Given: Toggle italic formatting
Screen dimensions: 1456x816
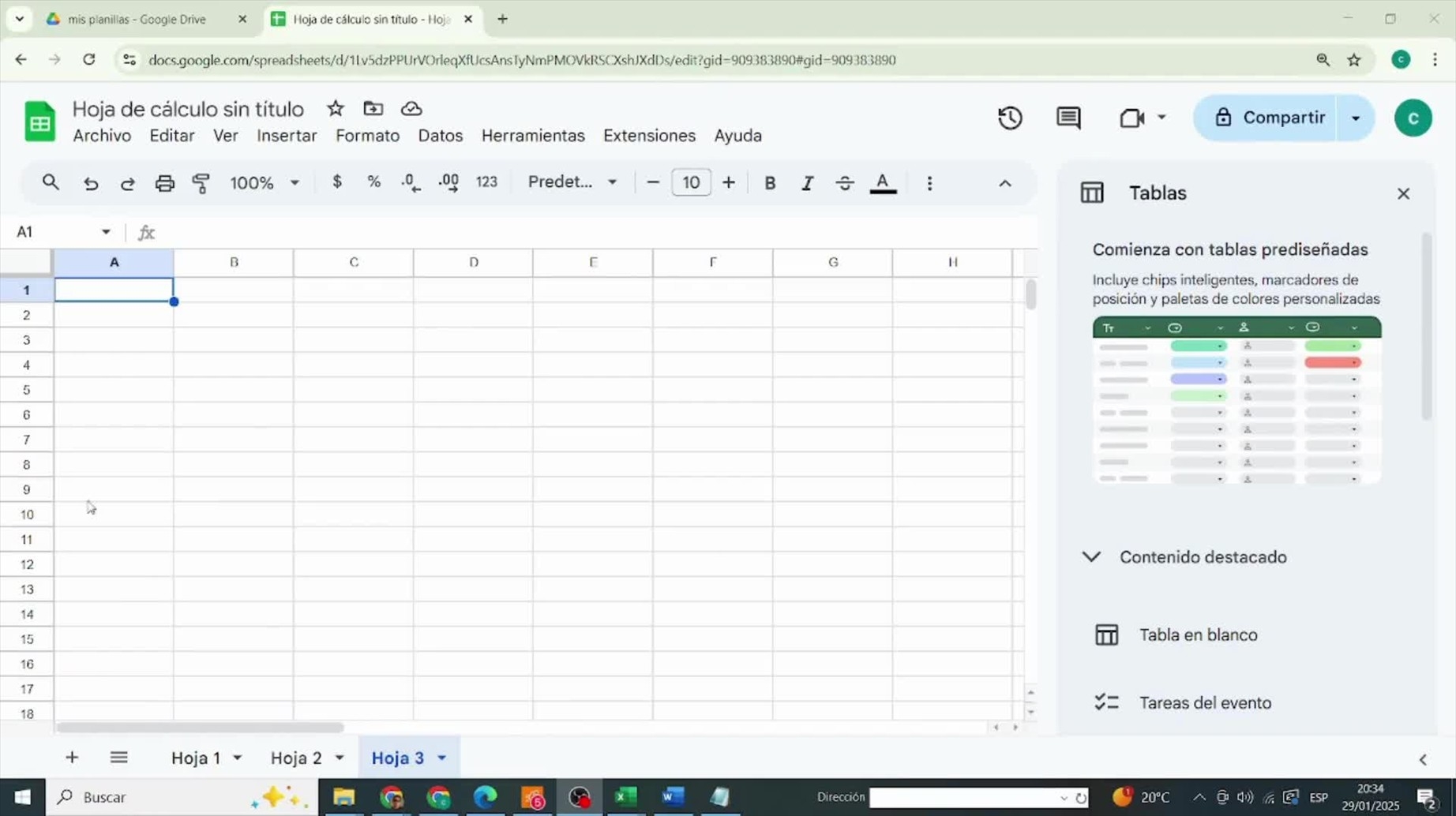Looking at the screenshot, I should [x=807, y=183].
